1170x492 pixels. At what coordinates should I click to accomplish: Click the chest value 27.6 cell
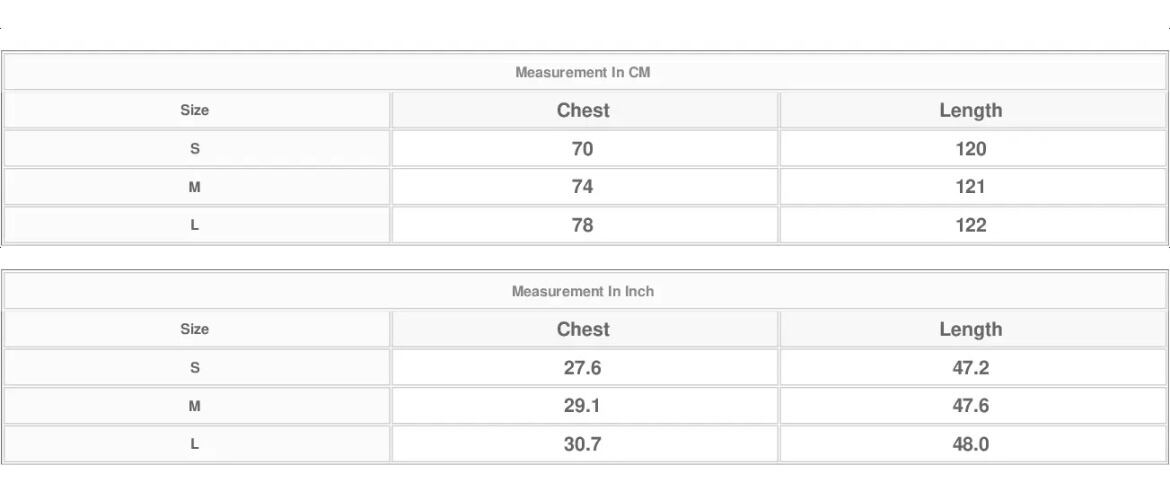(x=583, y=368)
